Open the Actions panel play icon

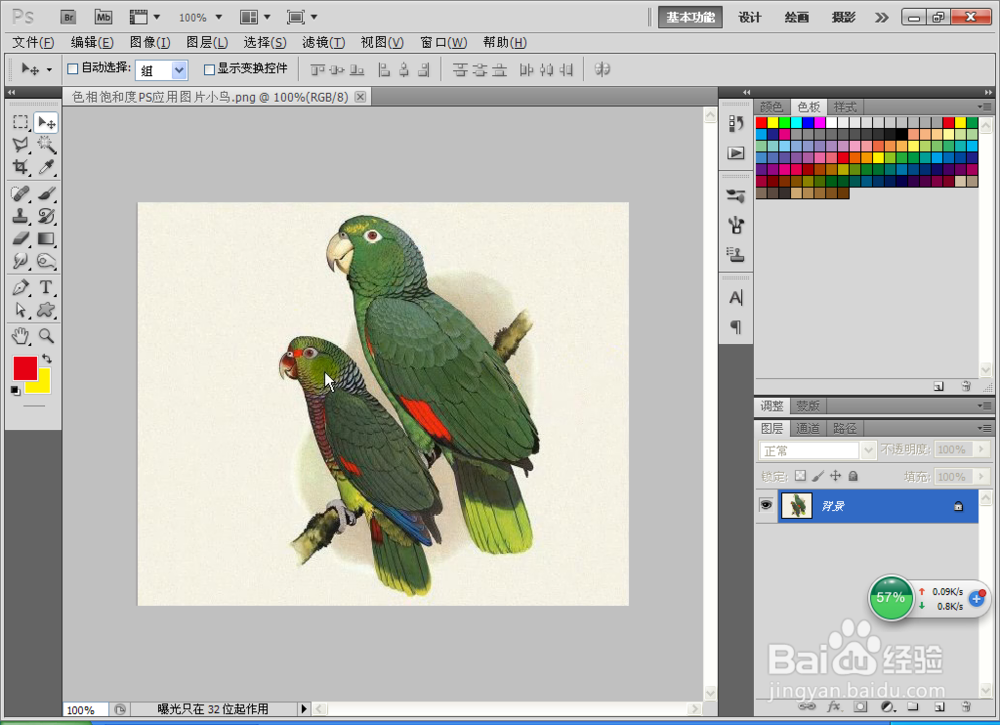[736, 153]
